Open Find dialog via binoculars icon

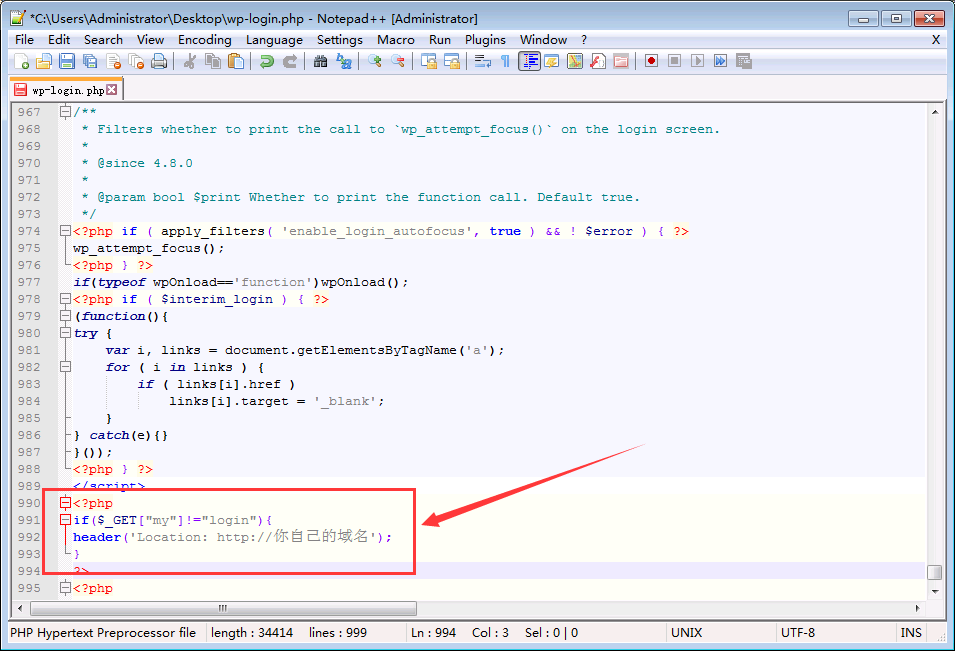coord(320,62)
